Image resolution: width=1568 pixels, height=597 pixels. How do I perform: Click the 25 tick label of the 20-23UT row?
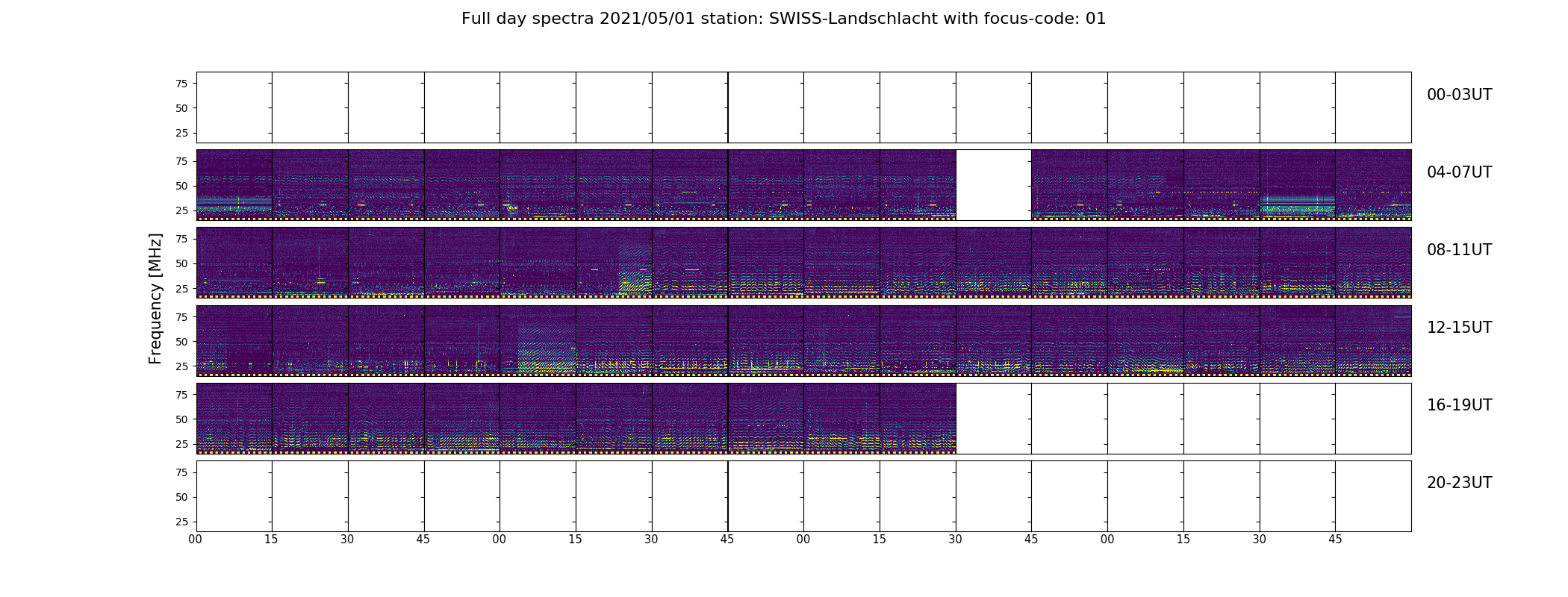tap(181, 522)
